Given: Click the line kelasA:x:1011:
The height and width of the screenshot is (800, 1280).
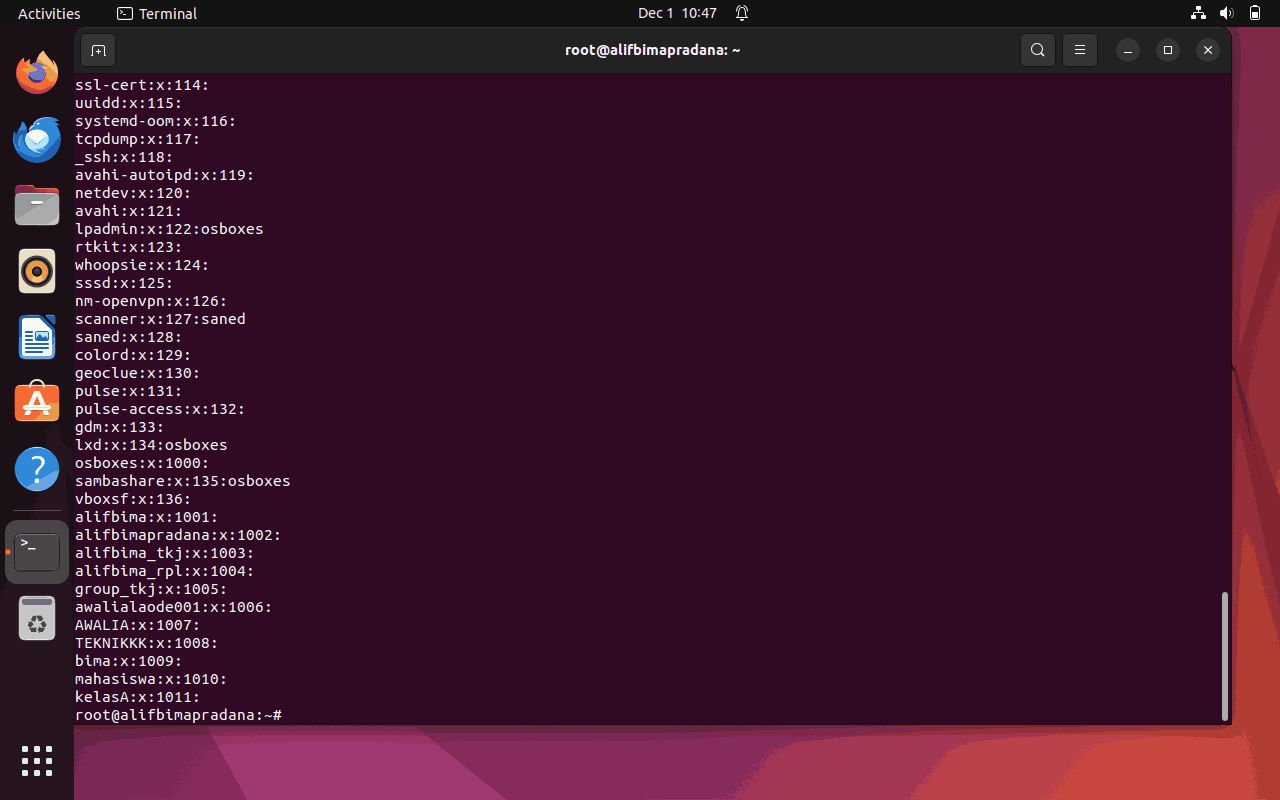Looking at the screenshot, I should (138, 697).
